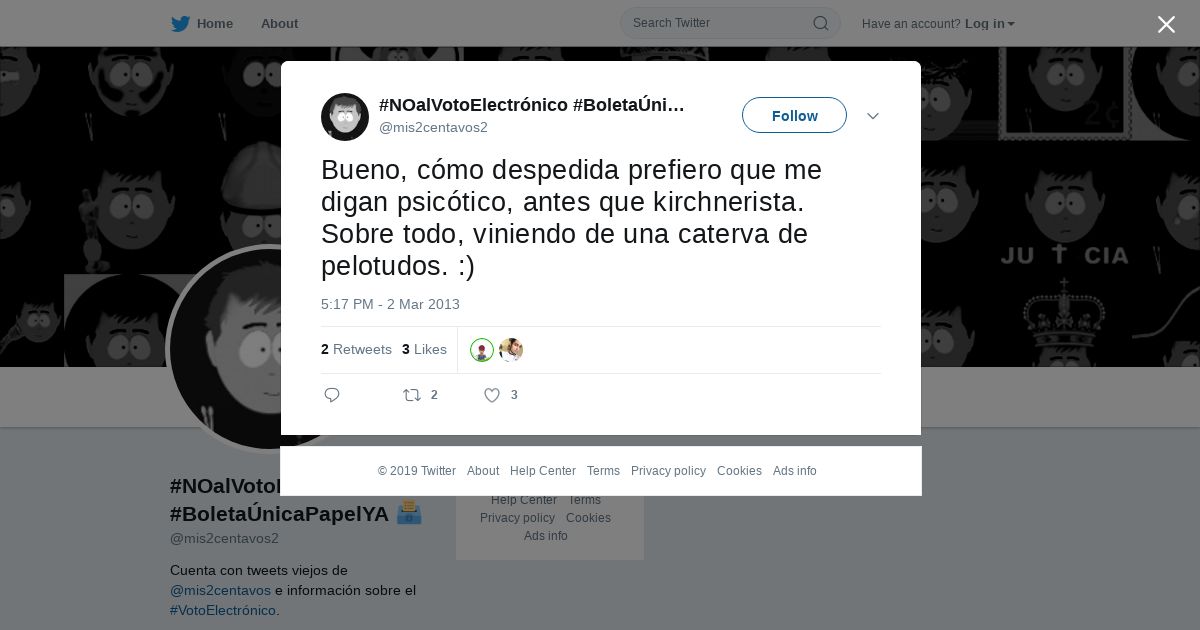1200x630 pixels.
Task: Like the tweet with heart icon
Action: 492,395
